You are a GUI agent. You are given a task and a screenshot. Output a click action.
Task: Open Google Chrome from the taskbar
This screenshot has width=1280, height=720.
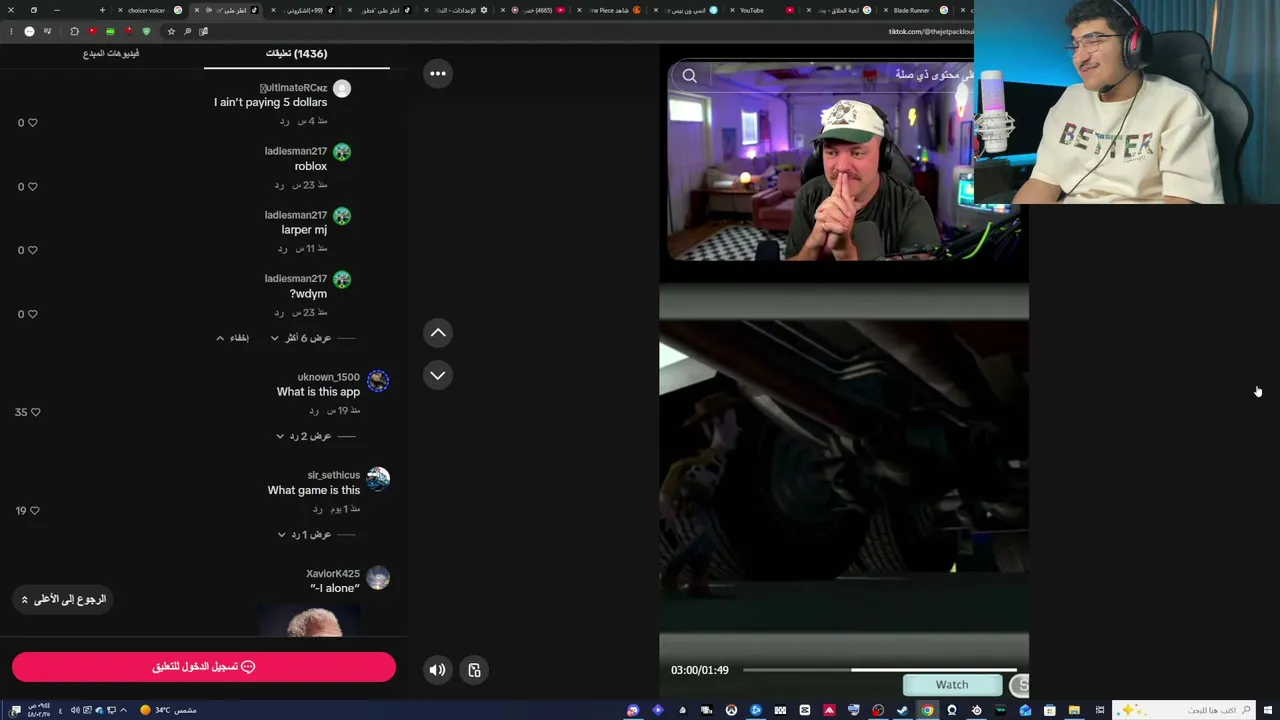coord(927,710)
